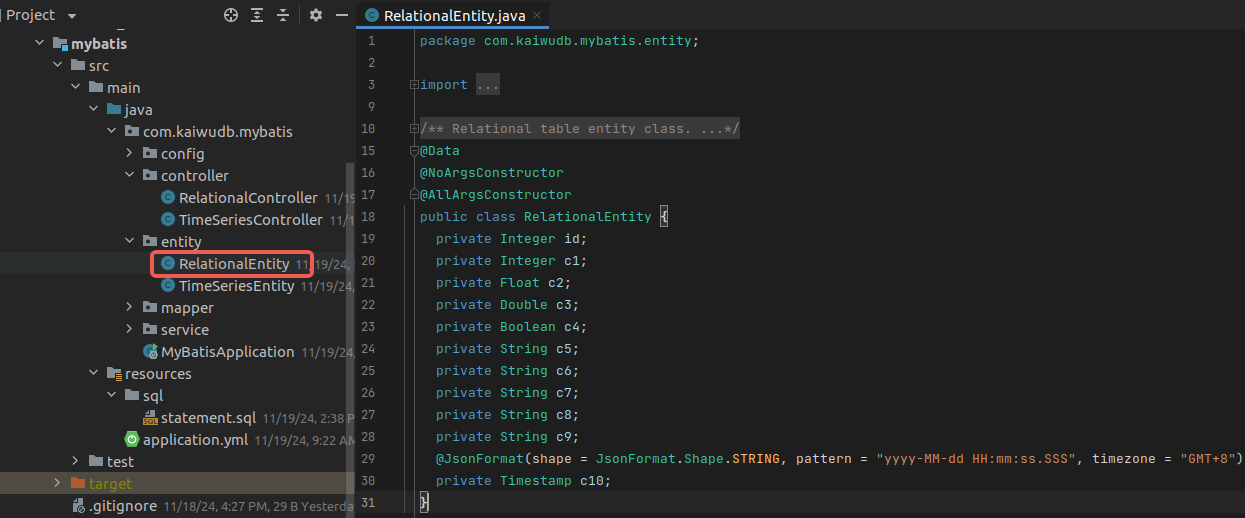Click the Expand All icon in Project toolbar
This screenshot has width=1245, height=518.
pos(257,15)
